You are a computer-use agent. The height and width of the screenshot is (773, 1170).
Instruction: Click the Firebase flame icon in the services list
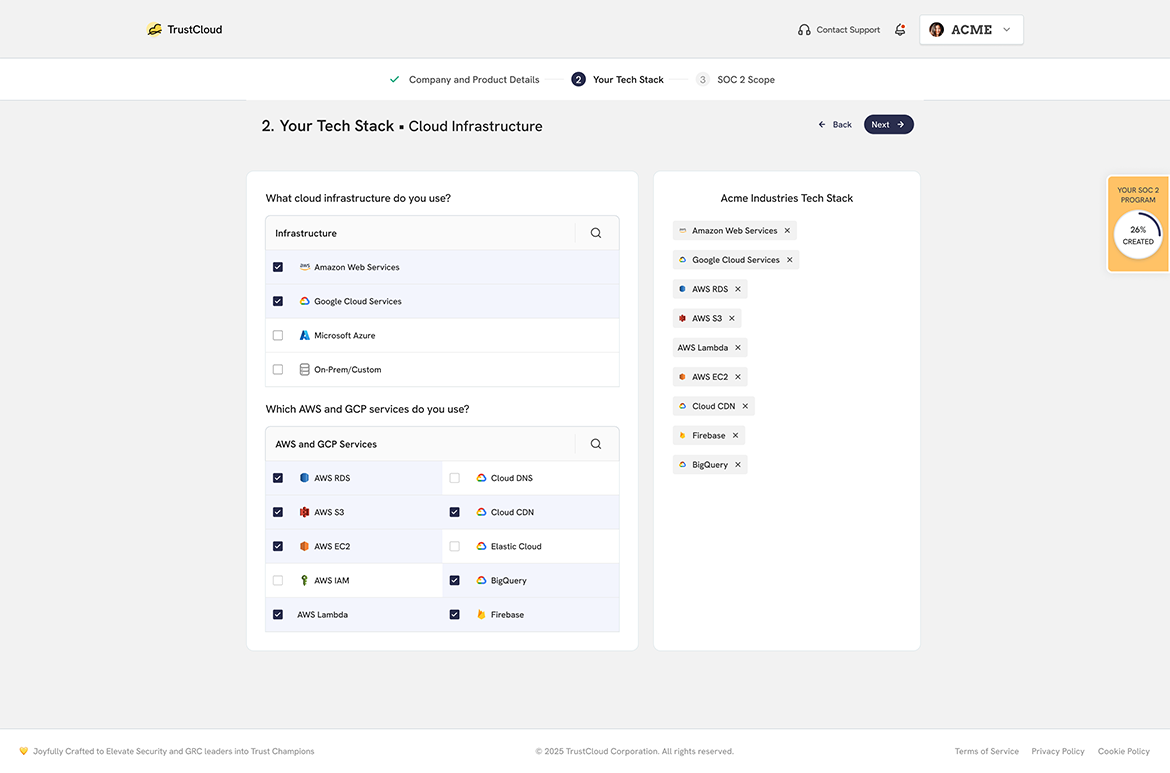481,615
